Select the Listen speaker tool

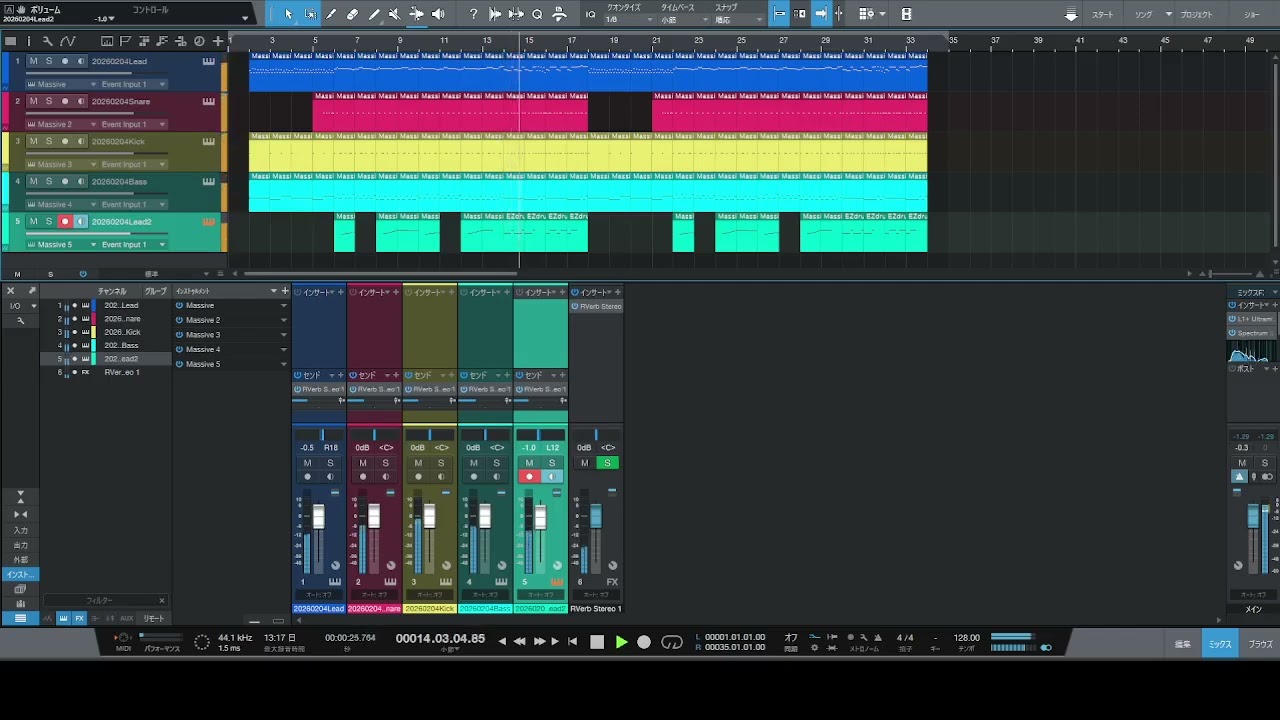[x=438, y=14]
